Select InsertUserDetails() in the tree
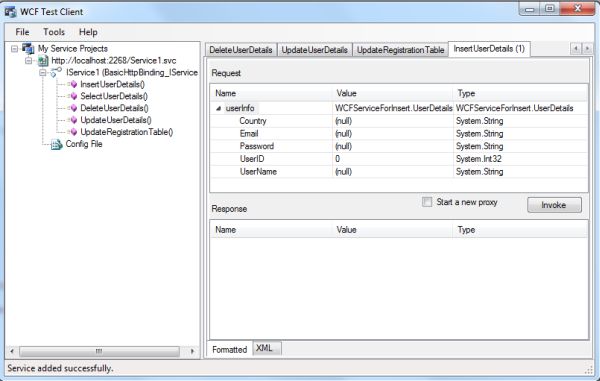This screenshot has height=381, width=600. 112,85
